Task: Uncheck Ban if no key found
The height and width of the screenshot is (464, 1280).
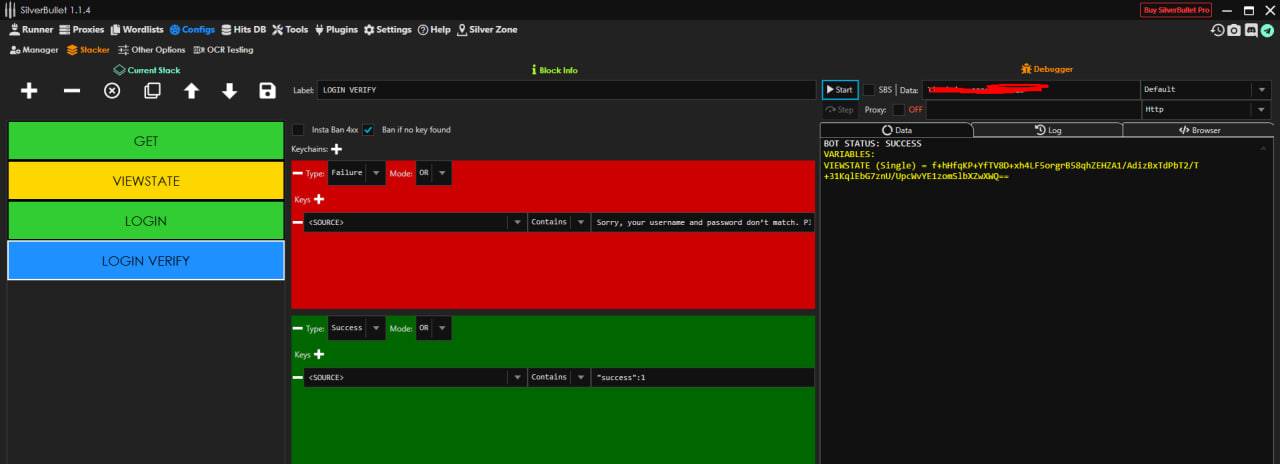Action: click(x=368, y=130)
